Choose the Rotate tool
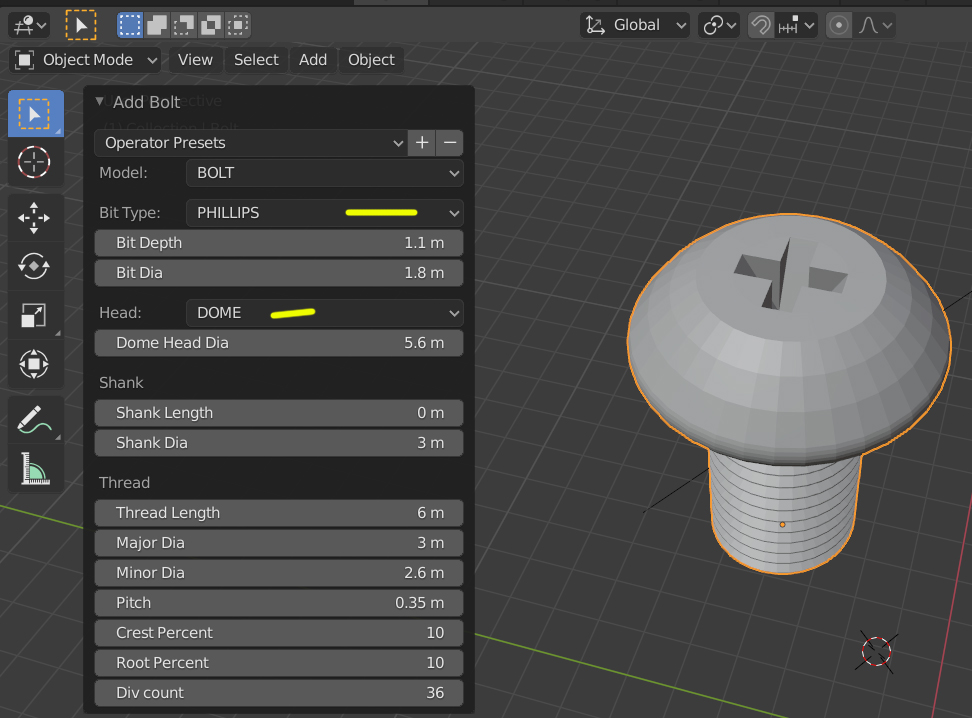 point(34,266)
